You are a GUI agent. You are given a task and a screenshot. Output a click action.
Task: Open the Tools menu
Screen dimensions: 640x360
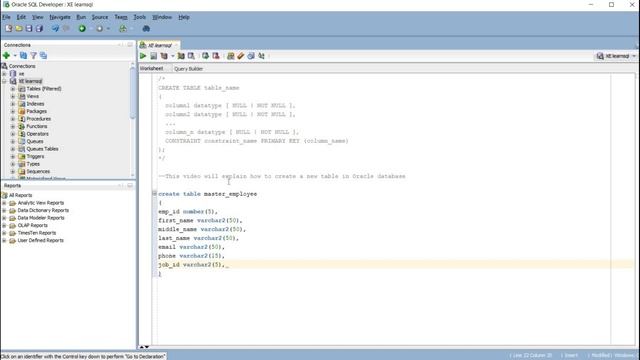[140, 17]
